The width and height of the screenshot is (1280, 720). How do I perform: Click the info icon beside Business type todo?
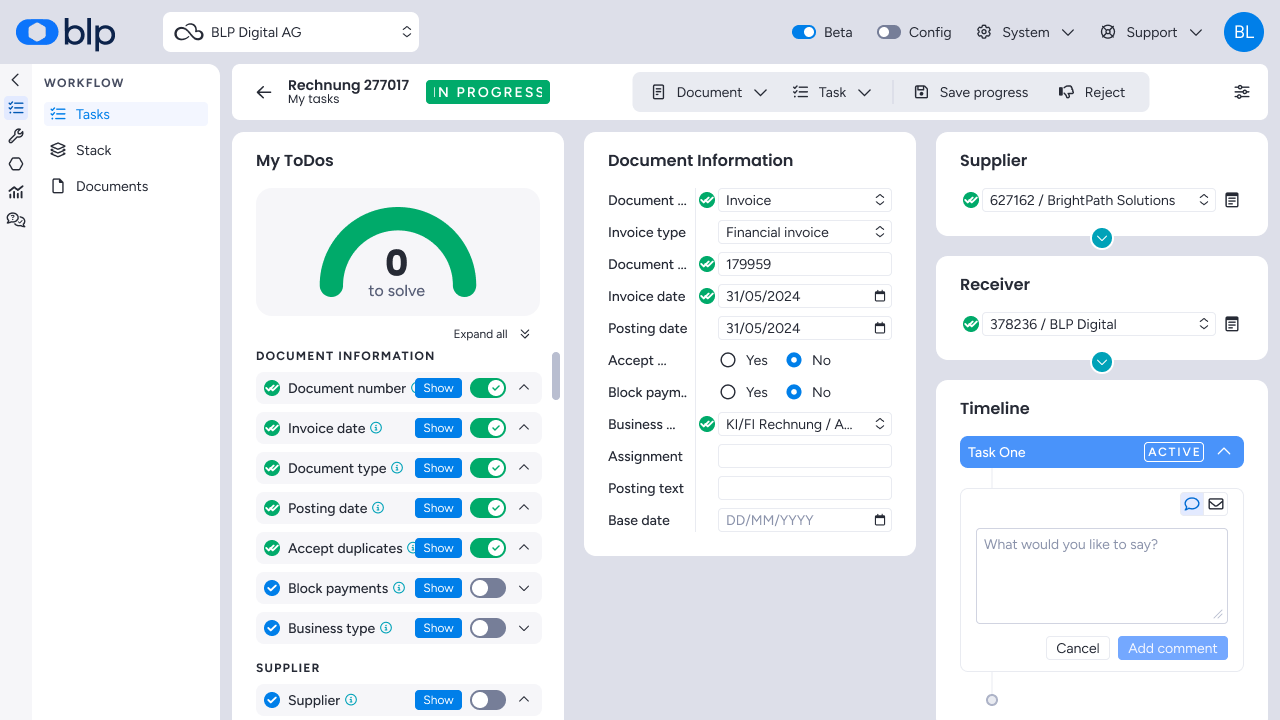tap(386, 628)
